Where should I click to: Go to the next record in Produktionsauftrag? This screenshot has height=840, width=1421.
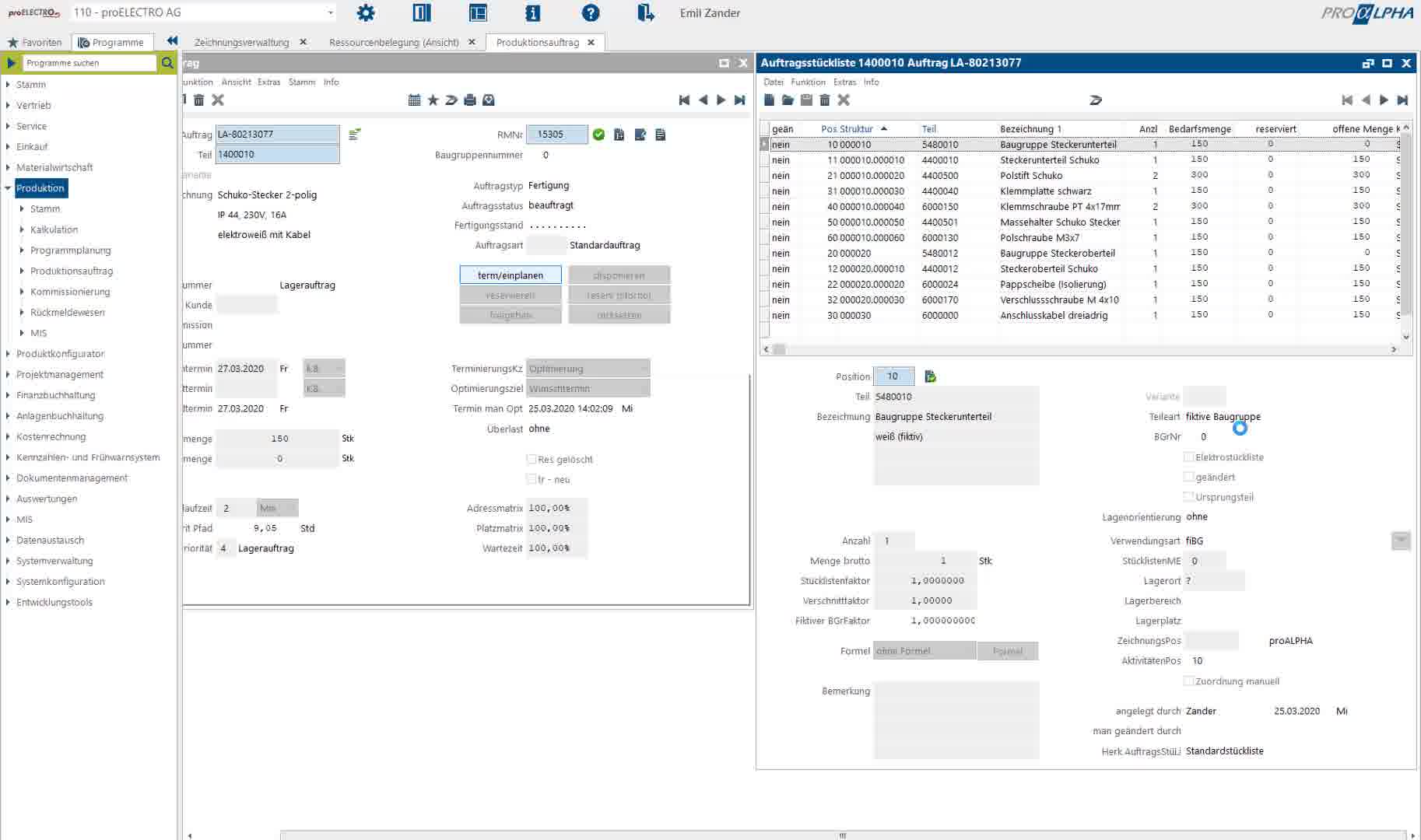[x=721, y=100]
